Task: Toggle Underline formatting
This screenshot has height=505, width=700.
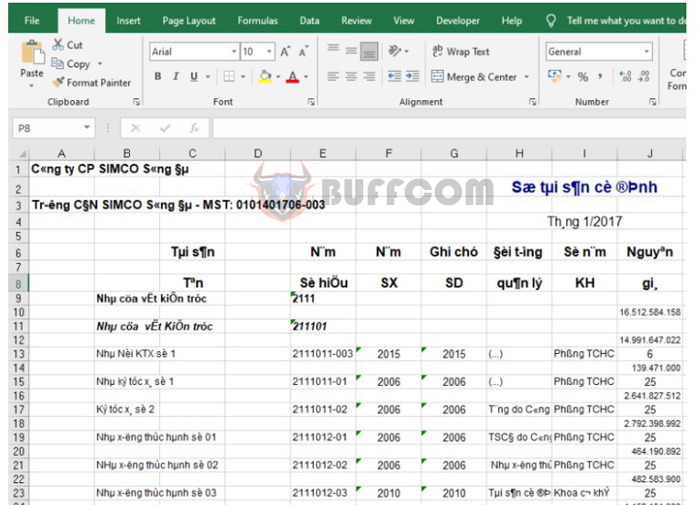Action: (194, 76)
